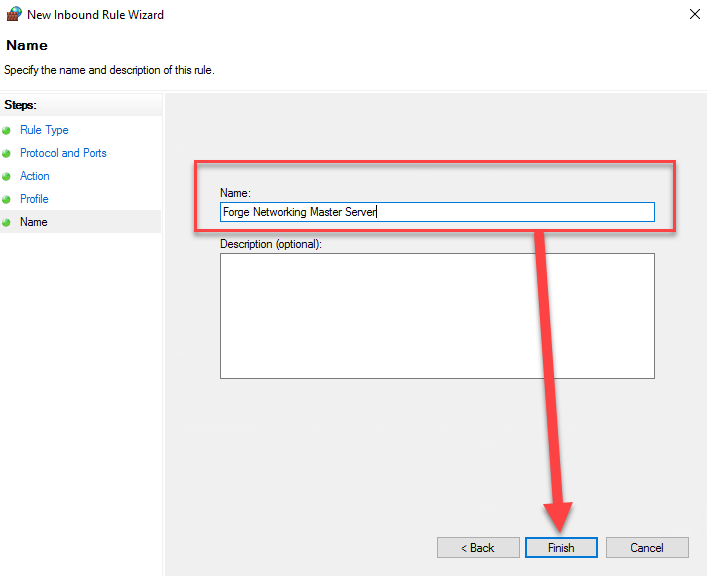
Task: Go back with the < Back button
Action: pyautogui.click(x=478, y=548)
